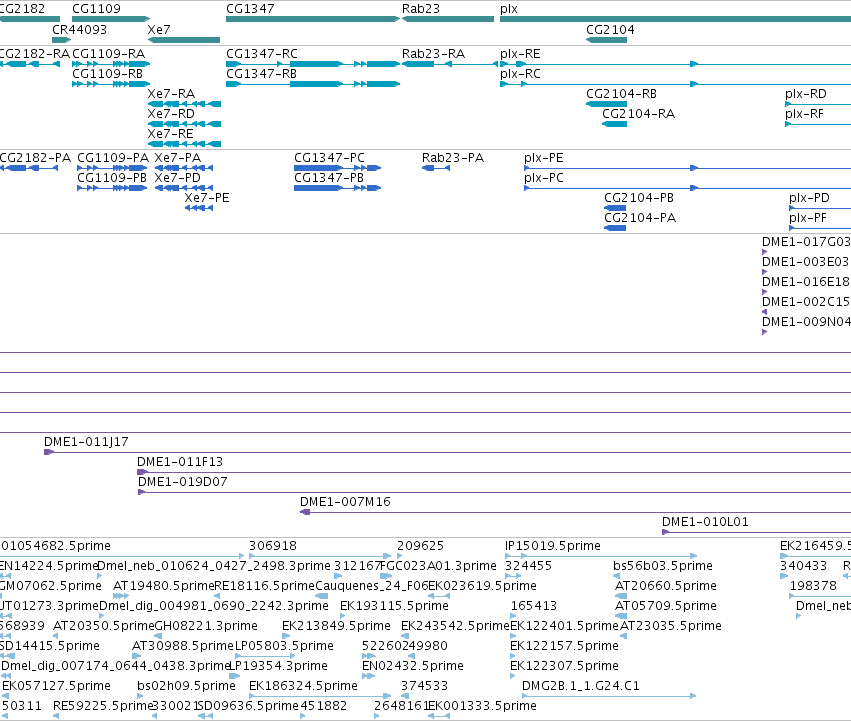Select transcript Xe7-RE
The height and width of the screenshot is (721, 851).
(x=184, y=144)
